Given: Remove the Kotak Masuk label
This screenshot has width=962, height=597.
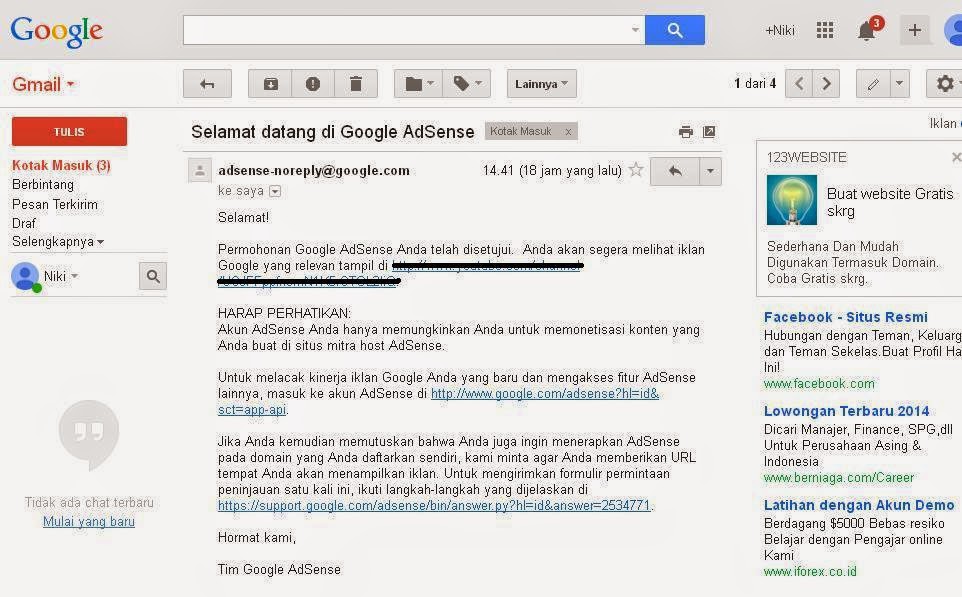Looking at the screenshot, I should 568,131.
